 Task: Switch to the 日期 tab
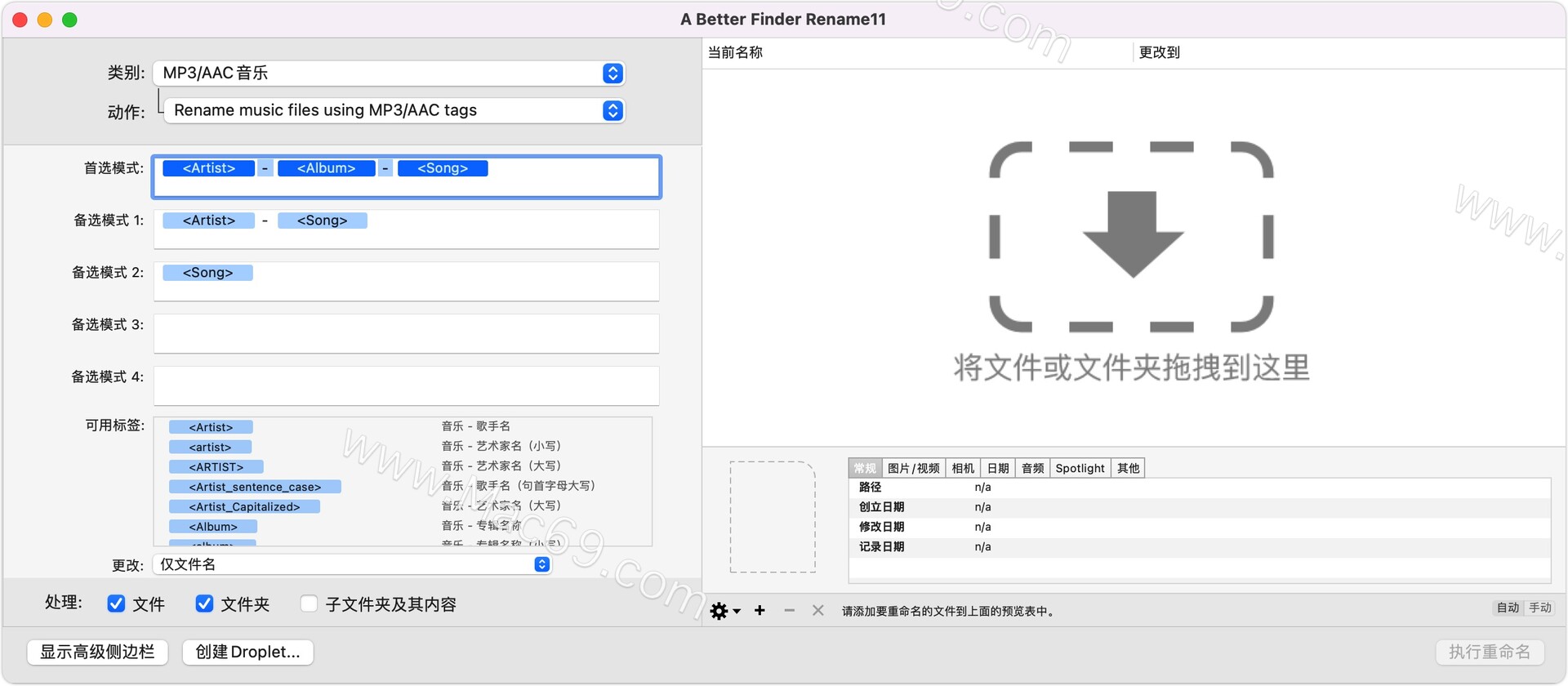(998, 468)
